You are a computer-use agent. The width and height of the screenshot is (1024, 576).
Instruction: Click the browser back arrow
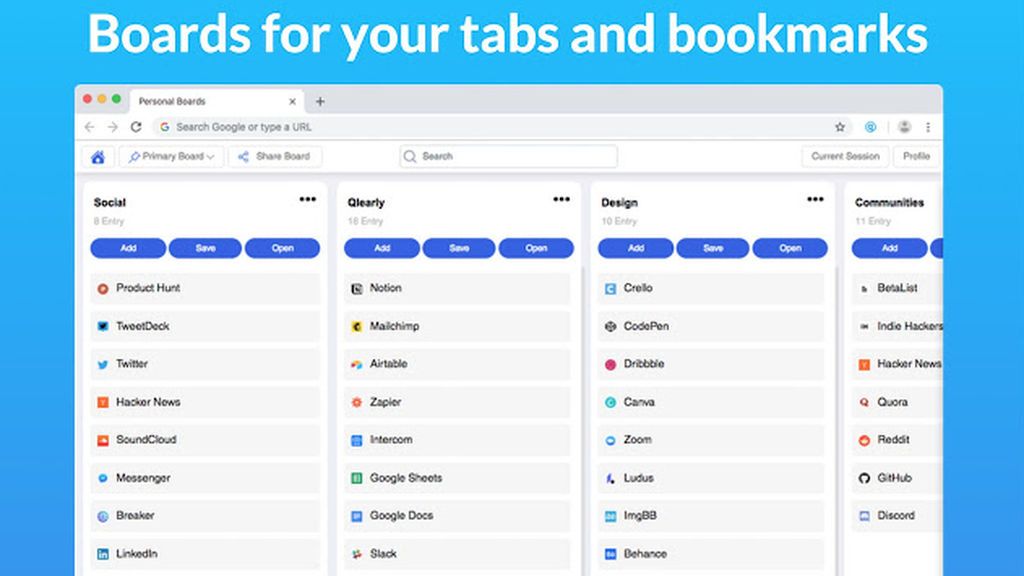pyautogui.click(x=89, y=127)
